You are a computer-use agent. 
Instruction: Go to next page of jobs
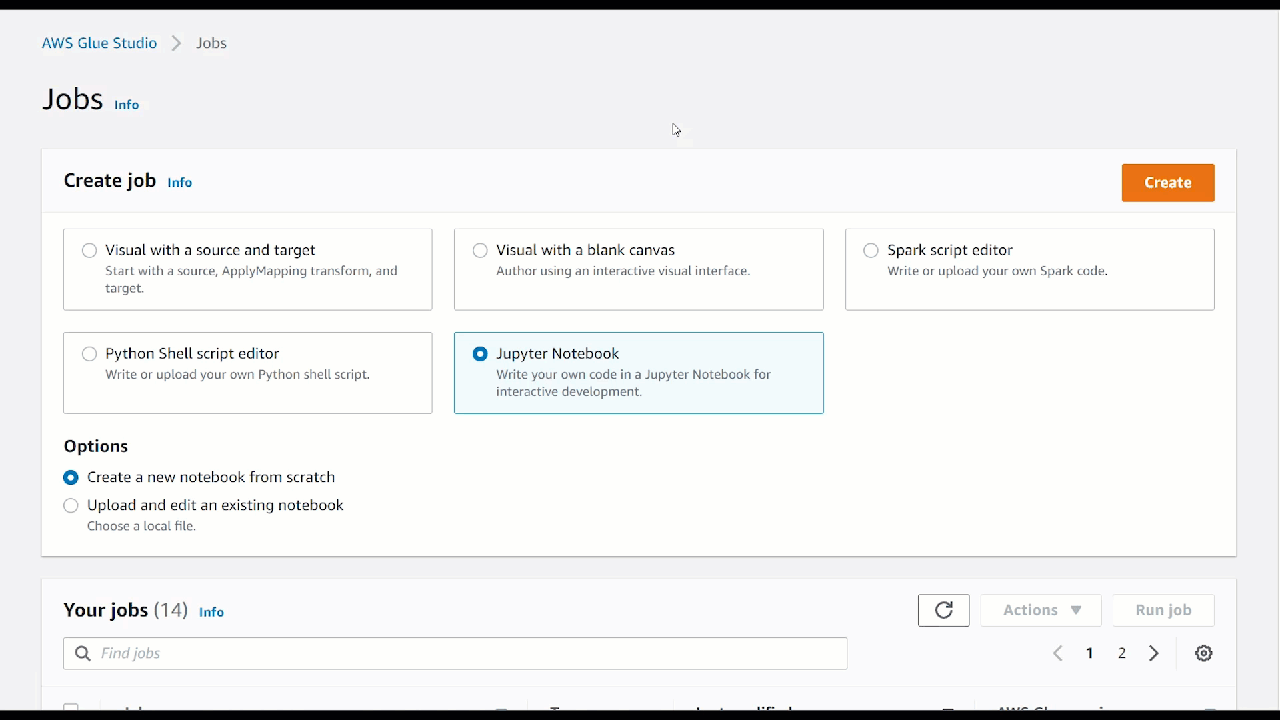(x=1154, y=653)
